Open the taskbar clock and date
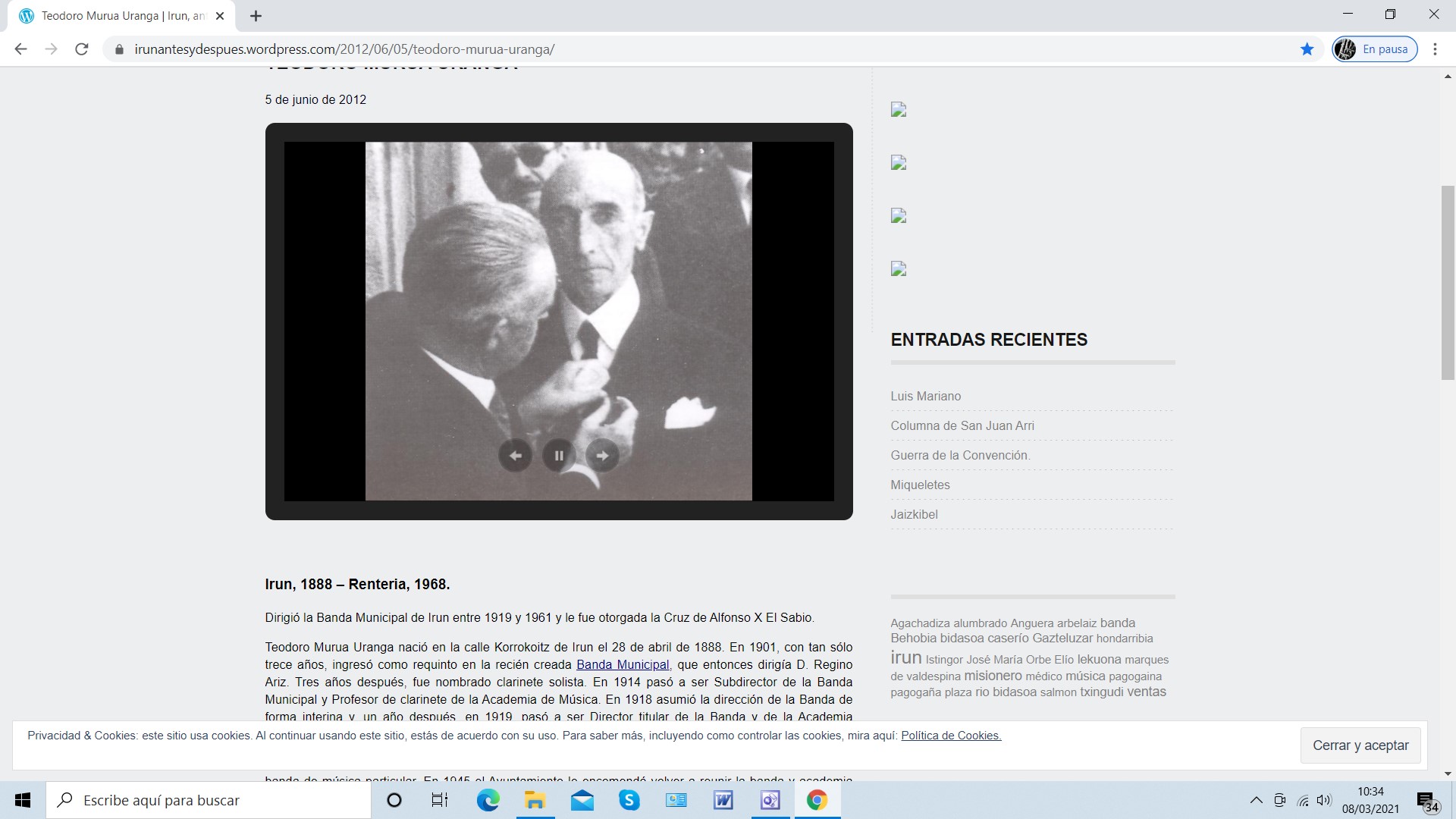 coord(1370,800)
